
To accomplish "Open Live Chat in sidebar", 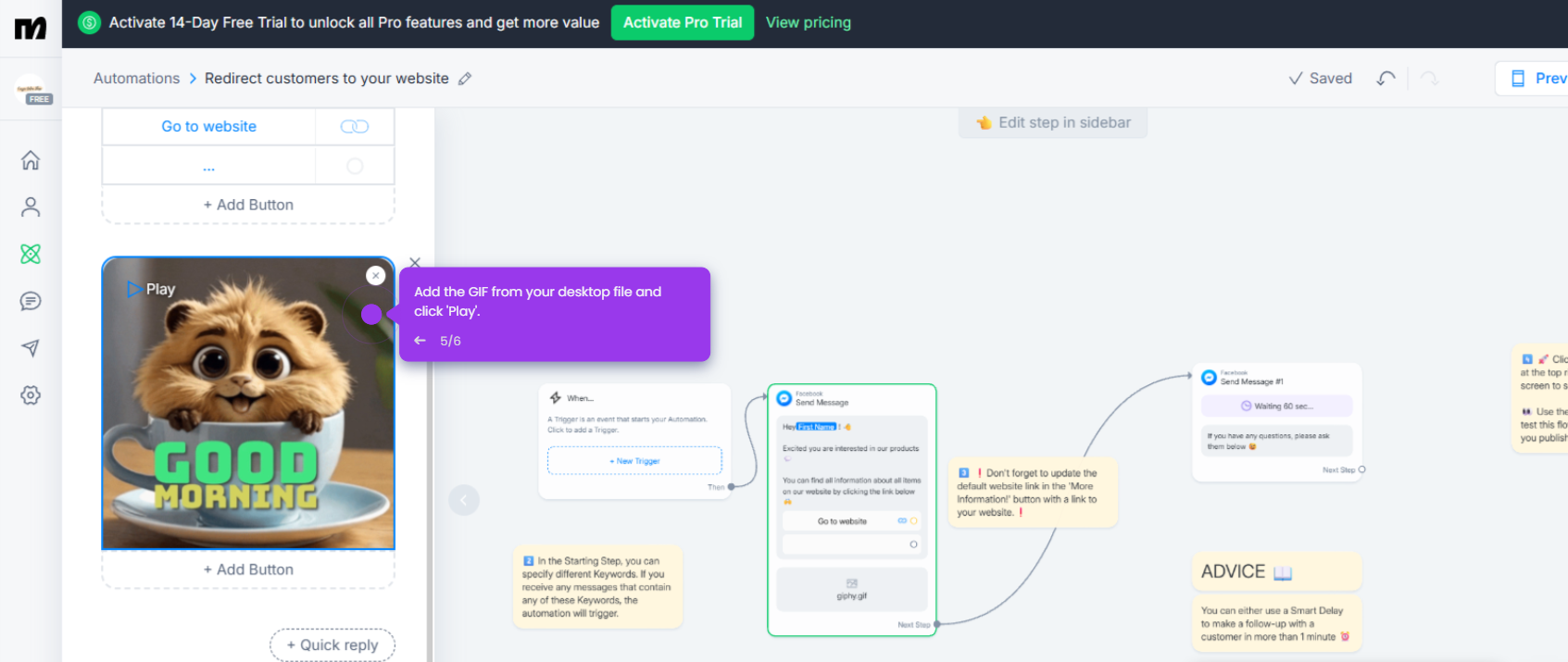I will pyautogui.click(x=31, y=301).
